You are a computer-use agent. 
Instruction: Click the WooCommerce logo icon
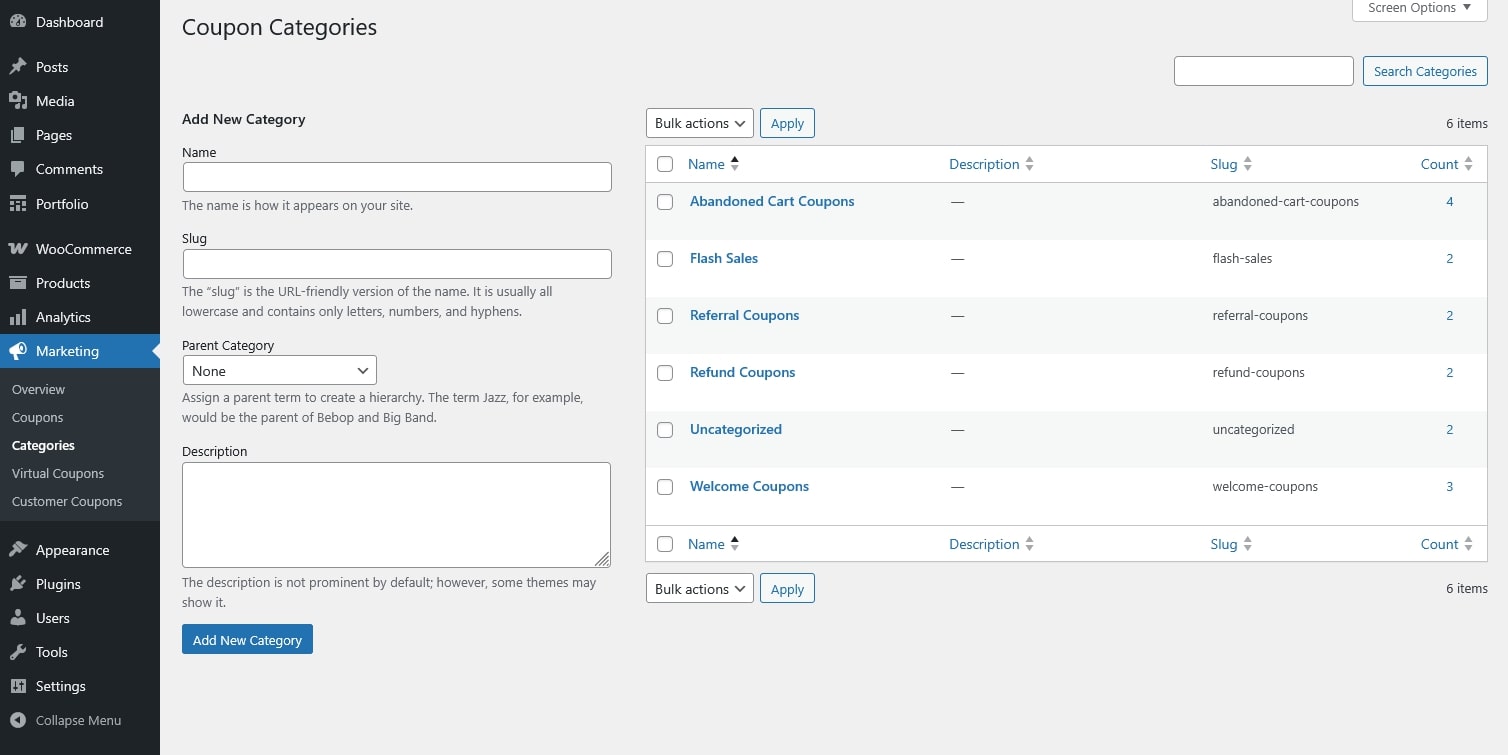tap(18, 249)
